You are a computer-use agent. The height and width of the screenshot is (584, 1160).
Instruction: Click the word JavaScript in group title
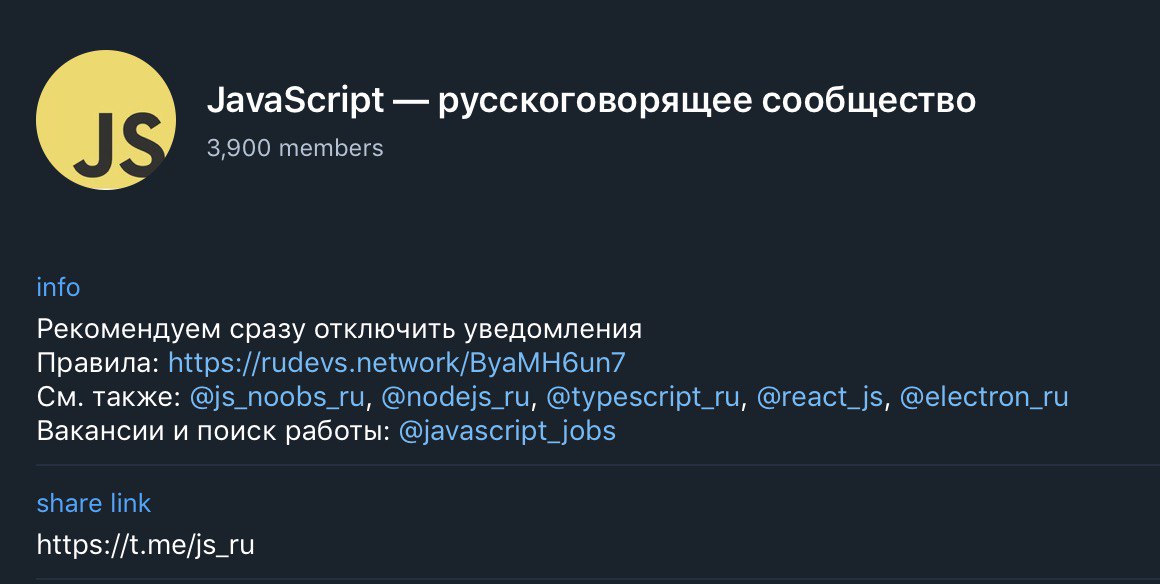(x=295, y=100)
